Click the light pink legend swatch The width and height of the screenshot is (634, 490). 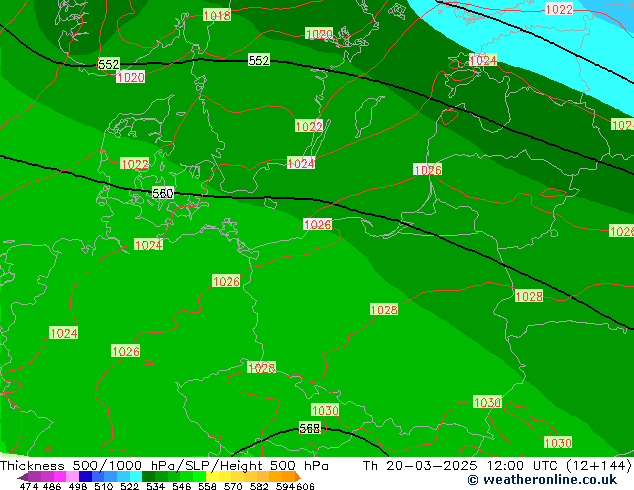tap(72, 477)
